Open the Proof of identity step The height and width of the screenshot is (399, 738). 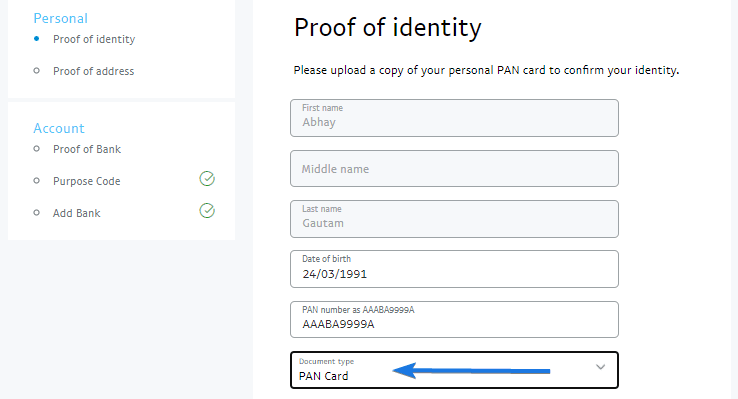(x=94, y=39)
